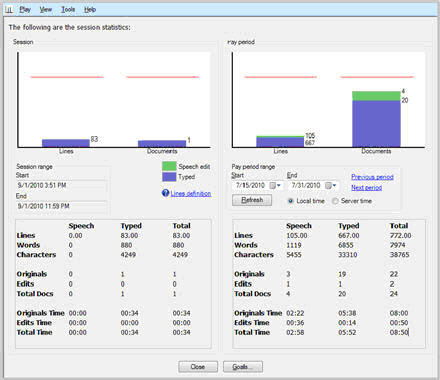Open the Goals dialog button

[243, 367]
